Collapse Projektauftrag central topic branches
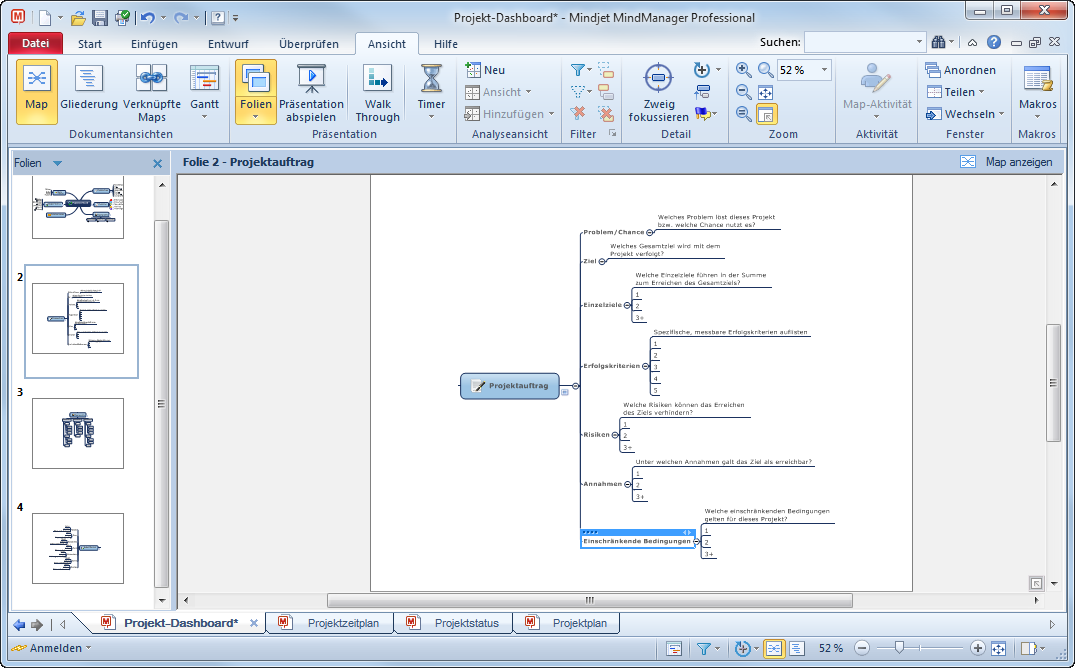The width and height of the screenshot is (1075, 668). click(x=576, y=386)
